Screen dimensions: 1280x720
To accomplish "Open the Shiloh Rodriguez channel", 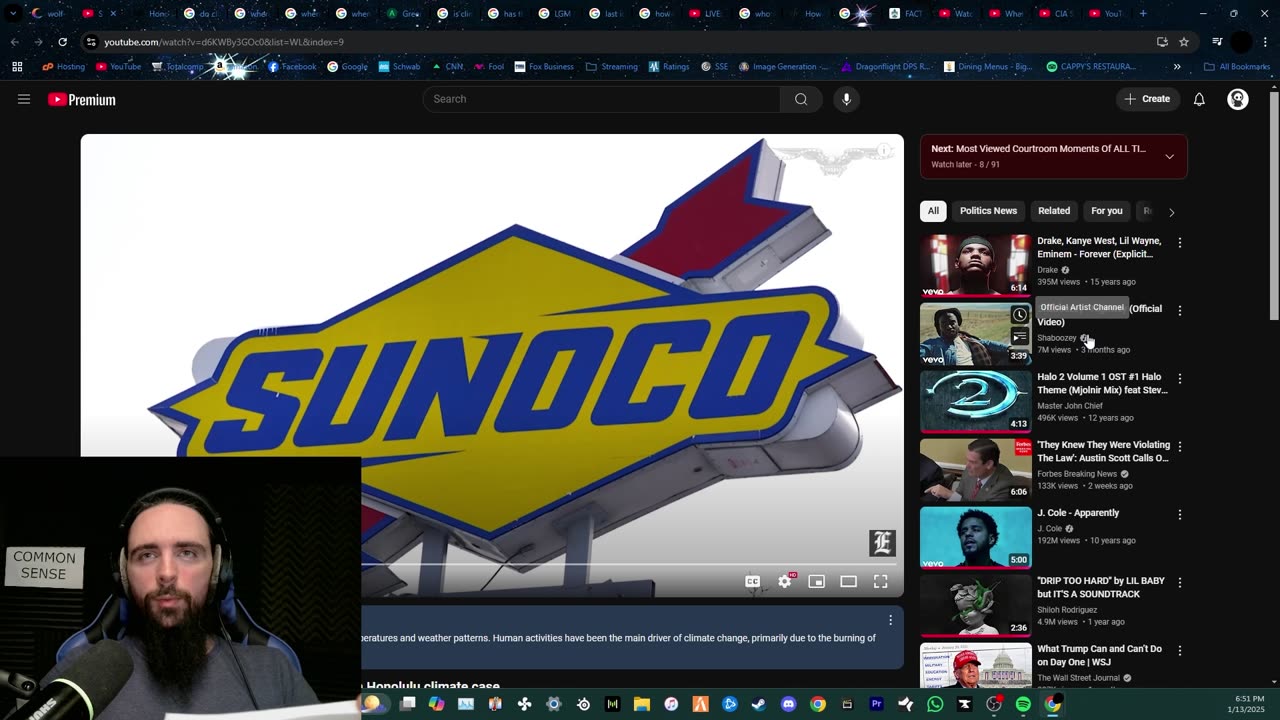I will [x=1067, y=610].
